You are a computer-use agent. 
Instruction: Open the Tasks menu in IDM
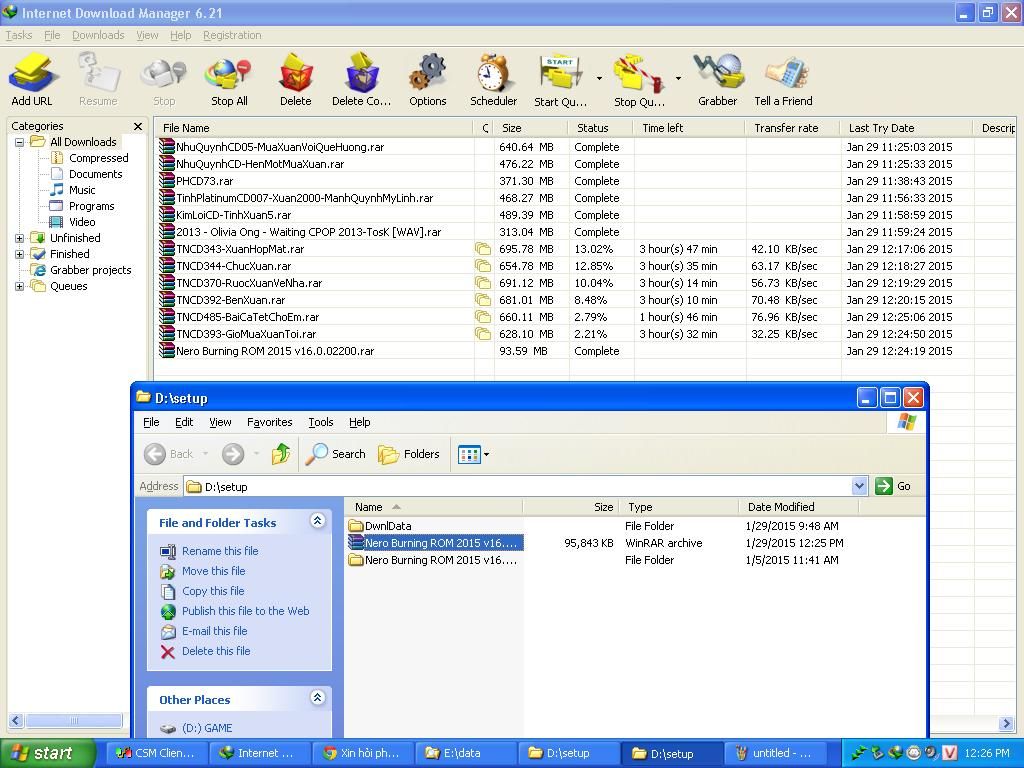(x=19, y=35)
